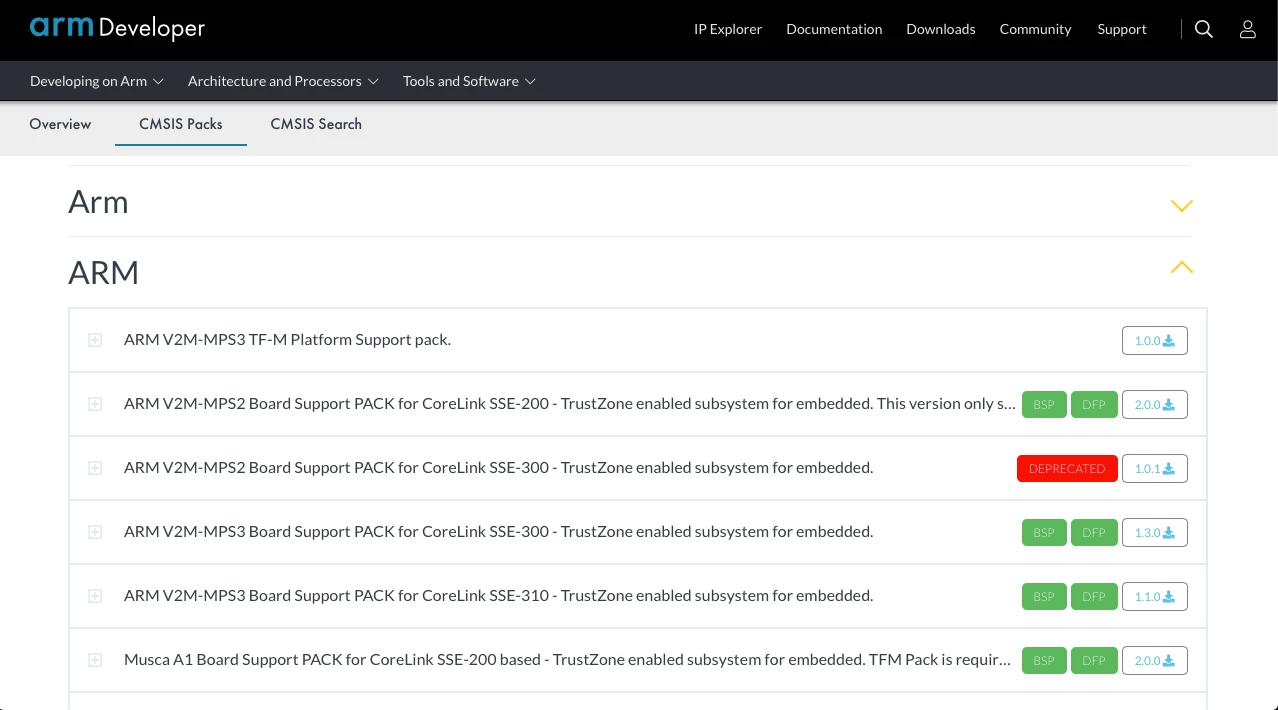The image size is (1278, 710).
Task: Switch to the Overview tab
Action: (x=60, y=124)
